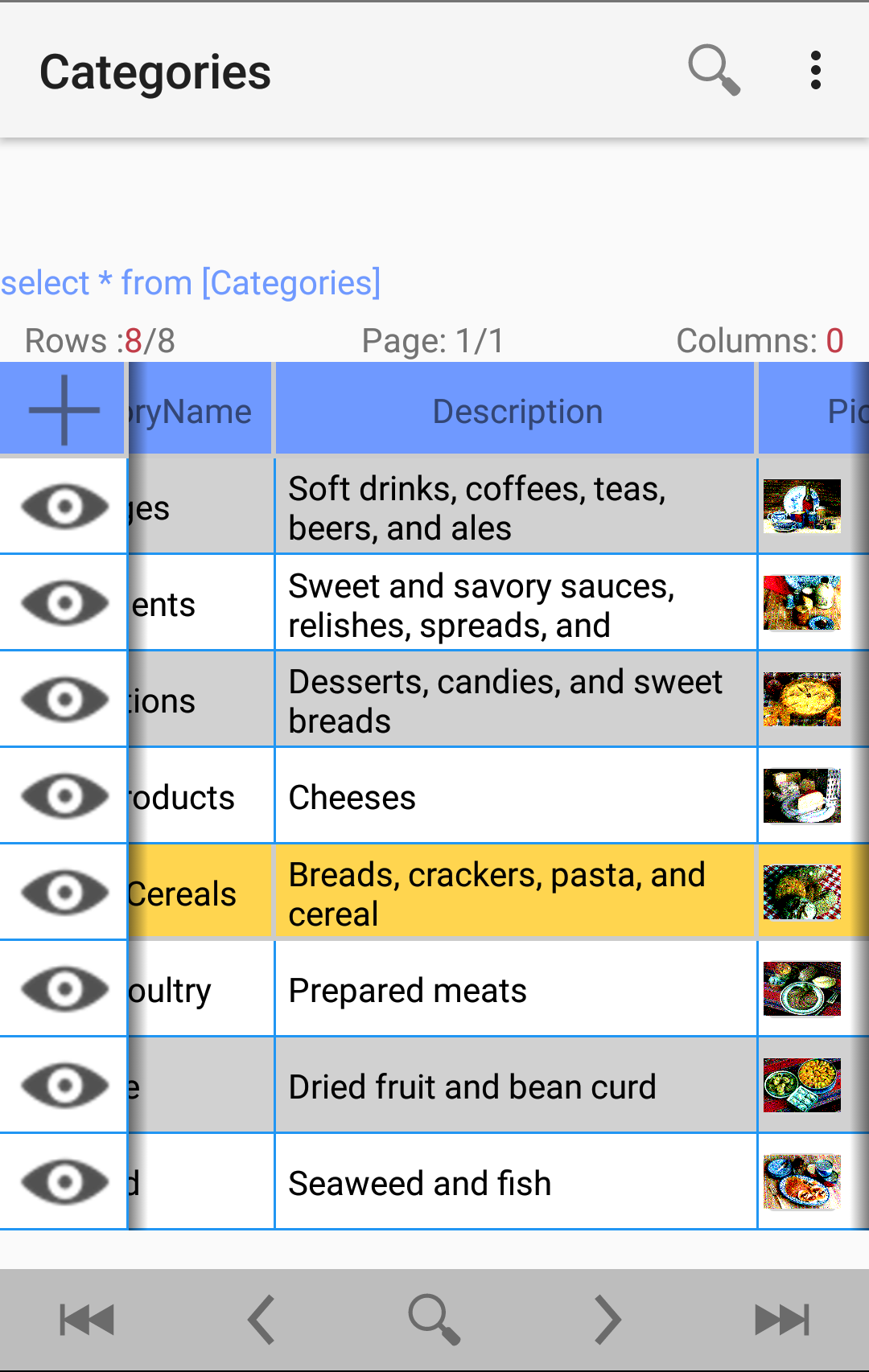Open the overflow menu with three dots

[x=816, y=71]
